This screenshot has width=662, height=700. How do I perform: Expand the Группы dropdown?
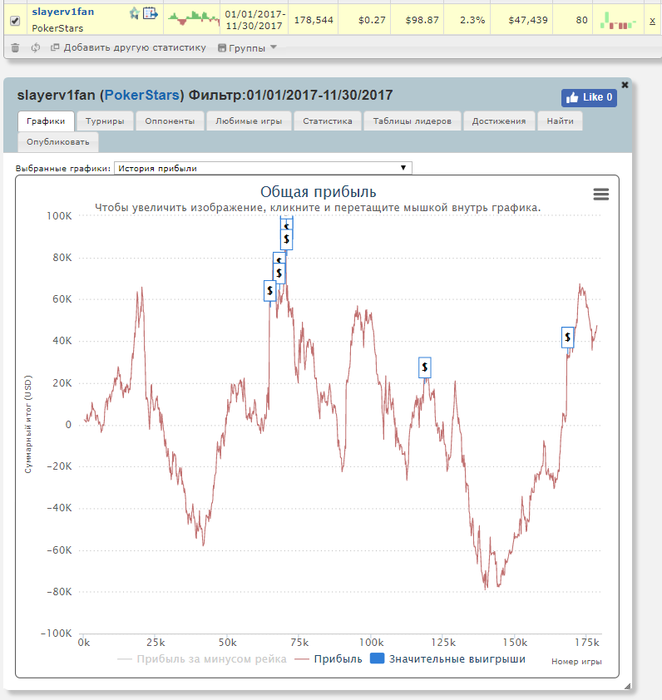[247, 48]
